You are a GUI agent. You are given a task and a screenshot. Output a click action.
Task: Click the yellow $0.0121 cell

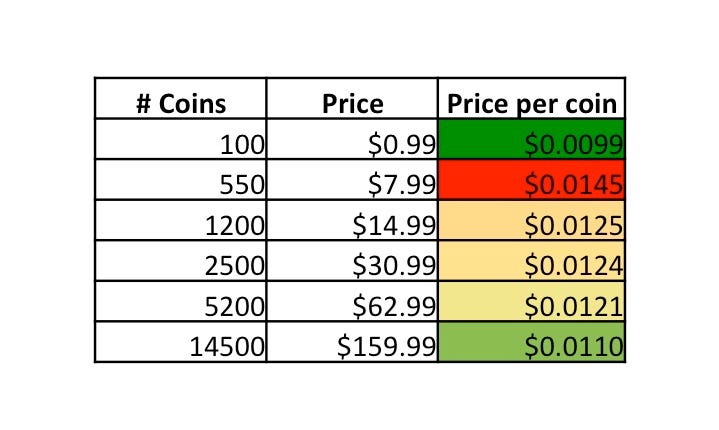pos(531,301)
